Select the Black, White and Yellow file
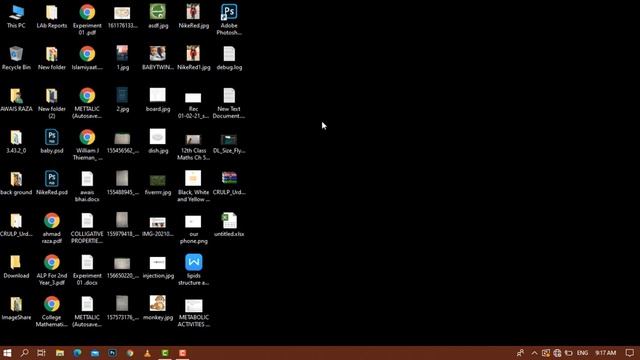The image size is (640, 360). 193,186
